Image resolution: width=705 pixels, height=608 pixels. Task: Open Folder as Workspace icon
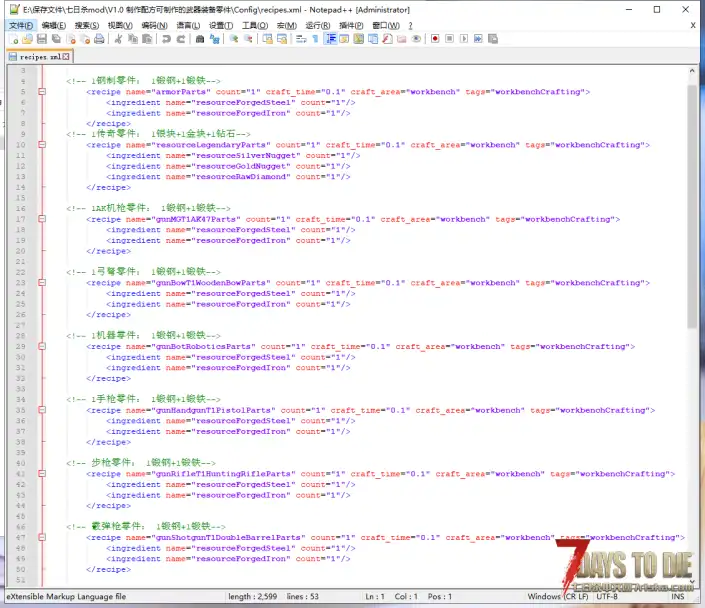[402, 39]
